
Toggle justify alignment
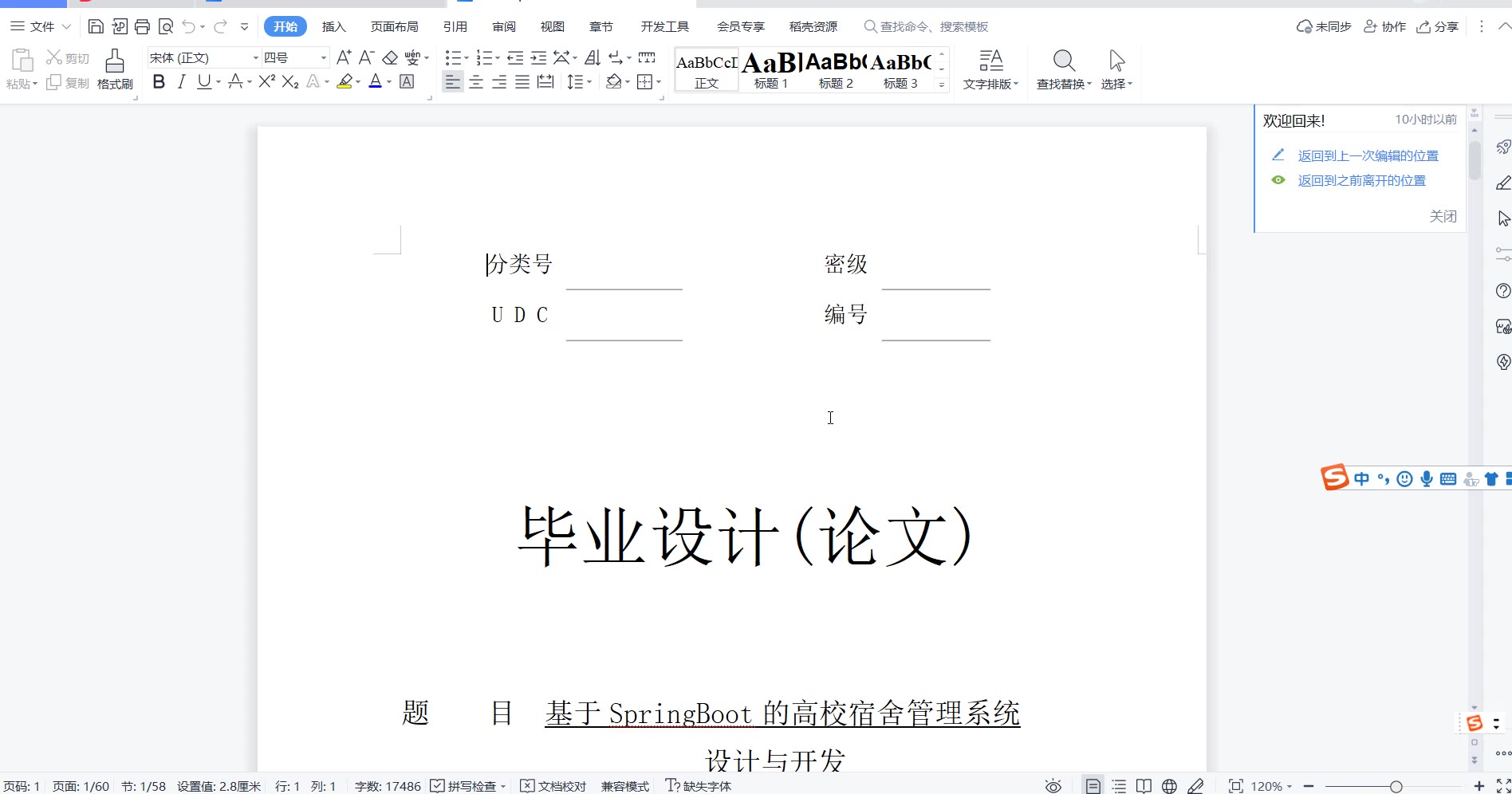[x=522, y=81]
